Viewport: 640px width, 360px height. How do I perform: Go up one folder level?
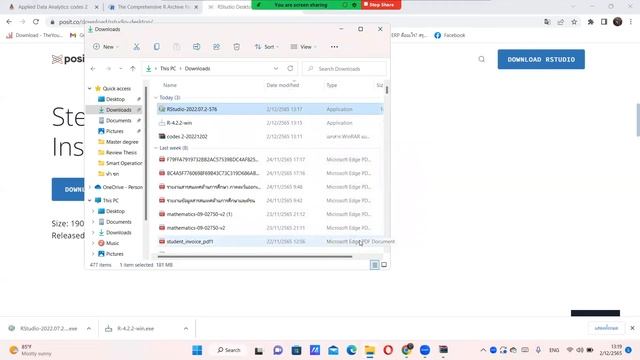coord(133,69)
